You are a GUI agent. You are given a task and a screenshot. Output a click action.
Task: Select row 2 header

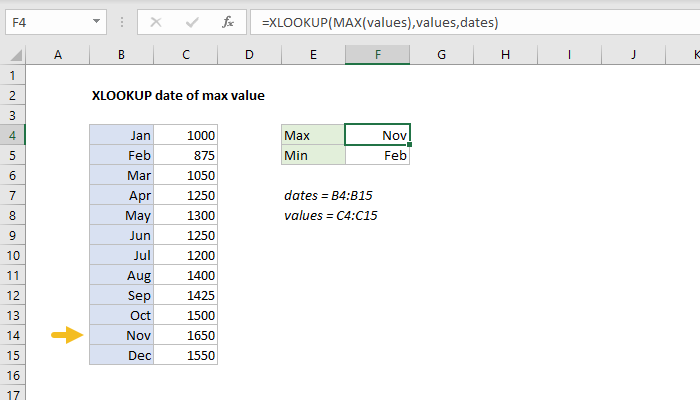coord(13,95)
